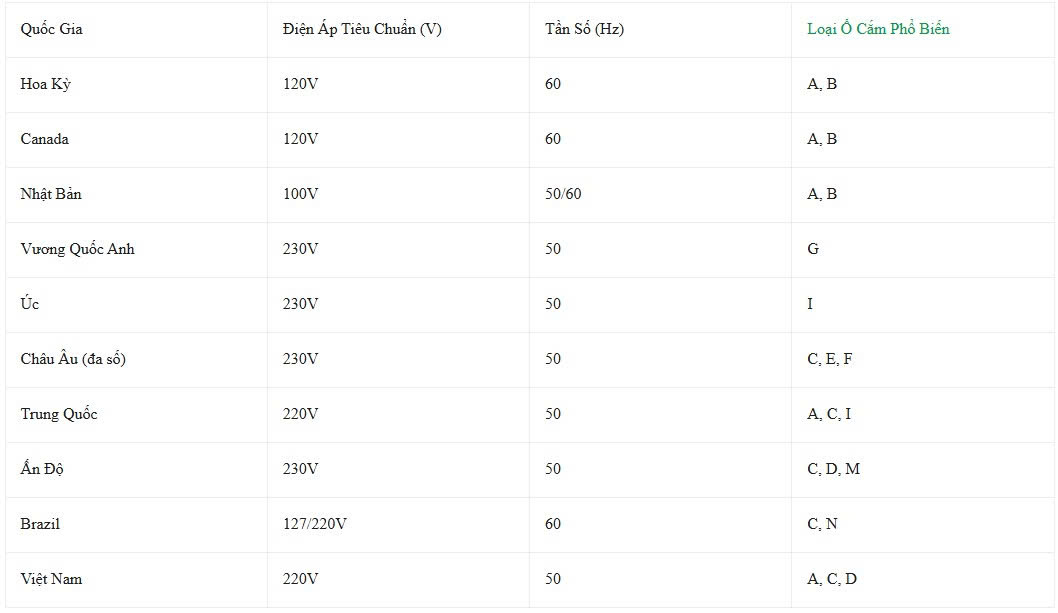Click the 'A, C, D' socket cell for Việt Nam

832,579
